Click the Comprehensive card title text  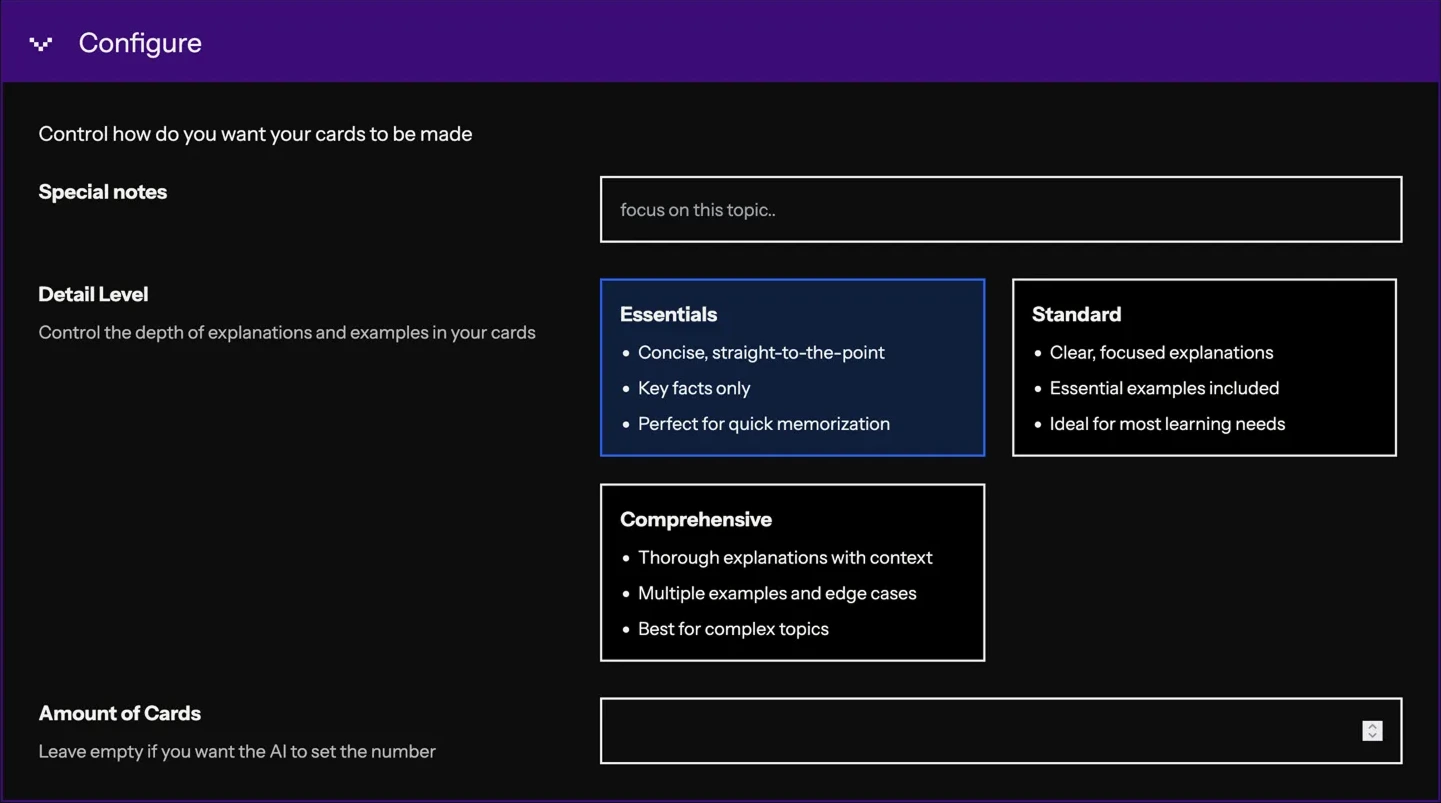[695, 519]
